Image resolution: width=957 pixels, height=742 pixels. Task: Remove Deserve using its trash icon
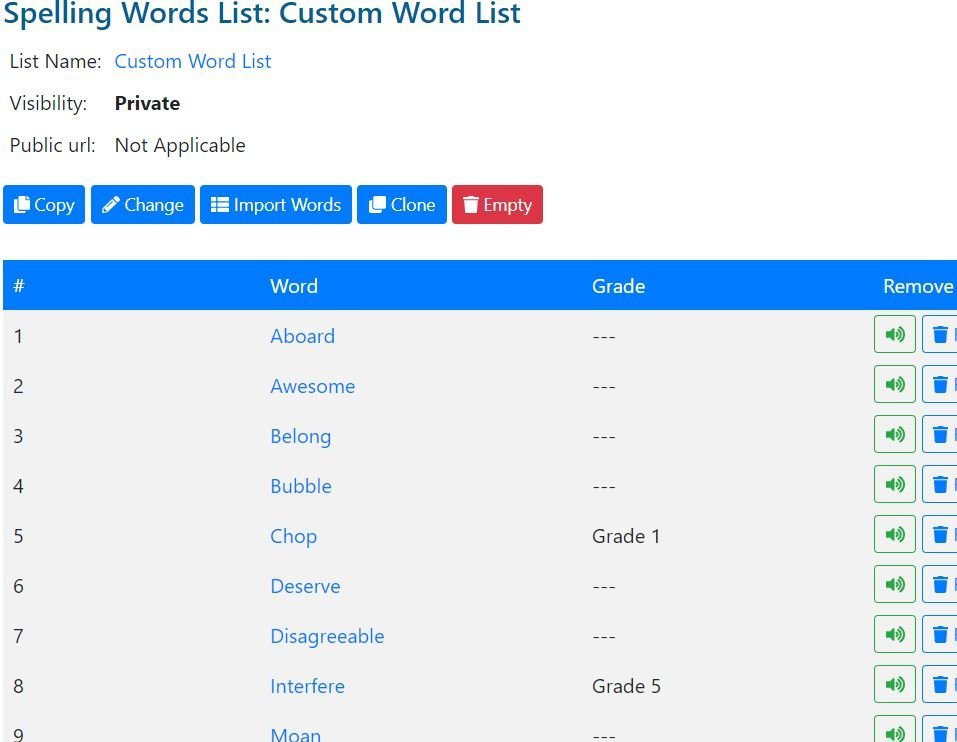[940, 585]
